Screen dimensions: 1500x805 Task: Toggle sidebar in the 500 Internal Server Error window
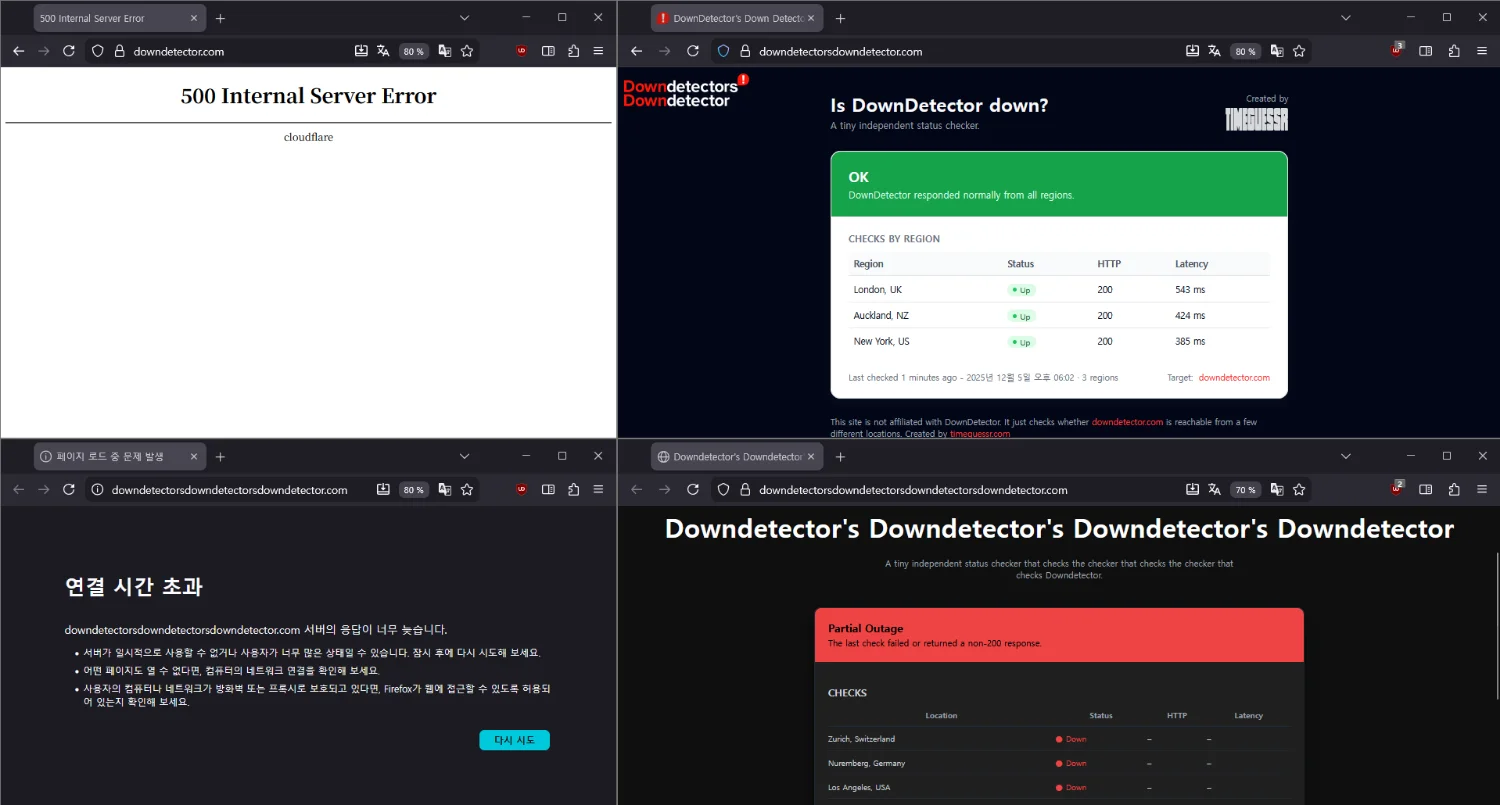click(x=548, y=51)
